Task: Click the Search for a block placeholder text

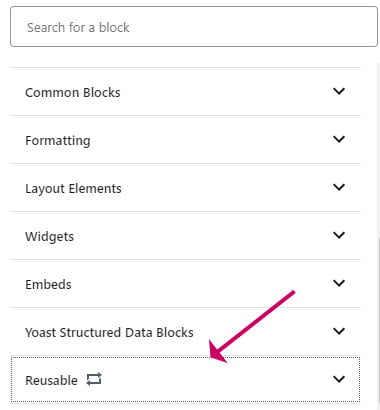Action: tap(78, 27)
